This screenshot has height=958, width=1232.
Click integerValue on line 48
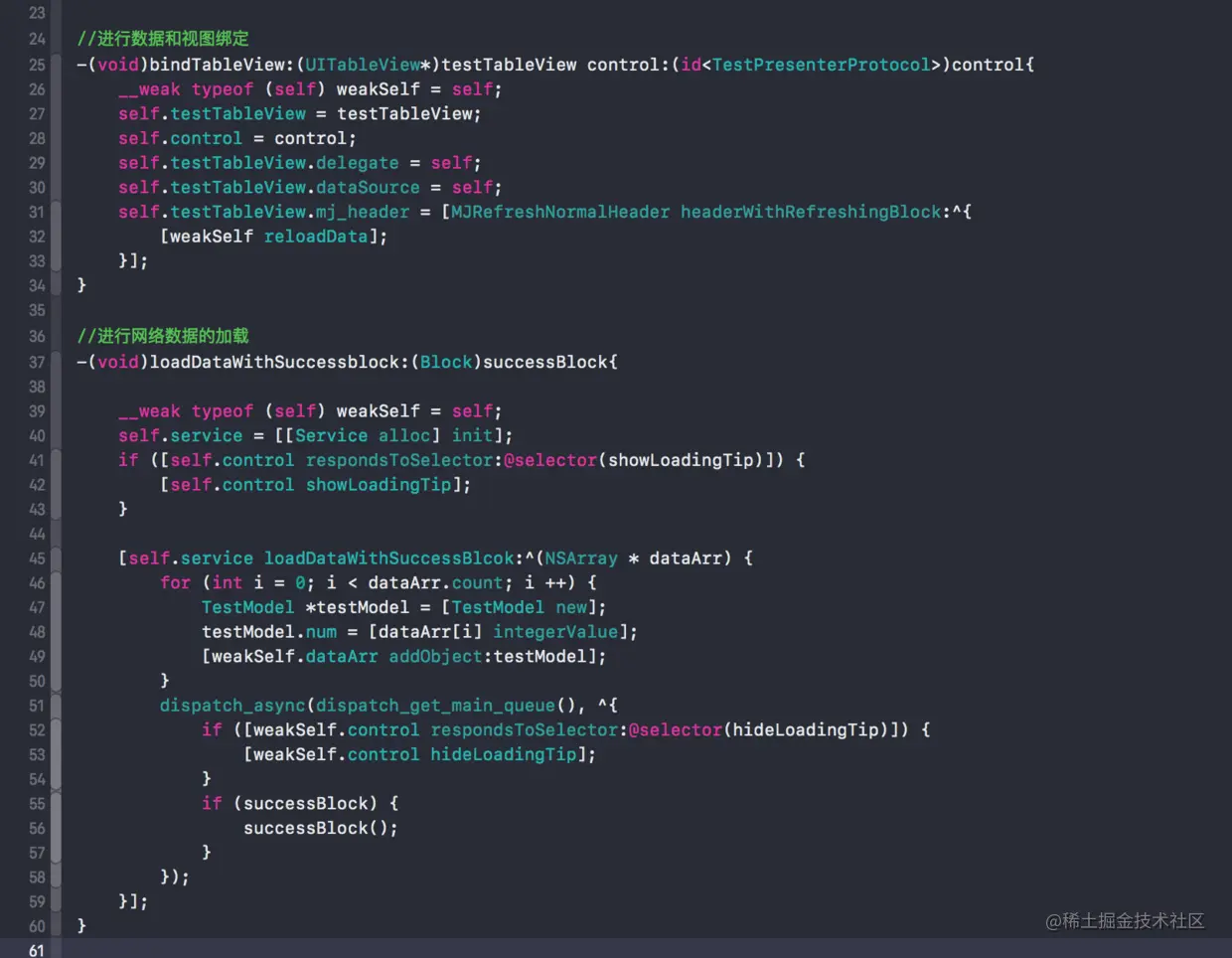[555, 632]
